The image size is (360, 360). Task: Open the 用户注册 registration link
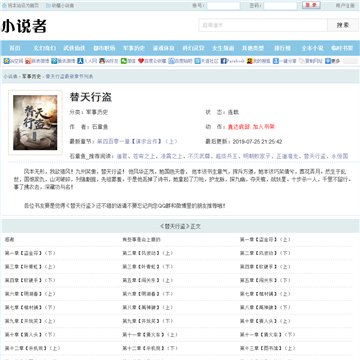coord(345,6)
